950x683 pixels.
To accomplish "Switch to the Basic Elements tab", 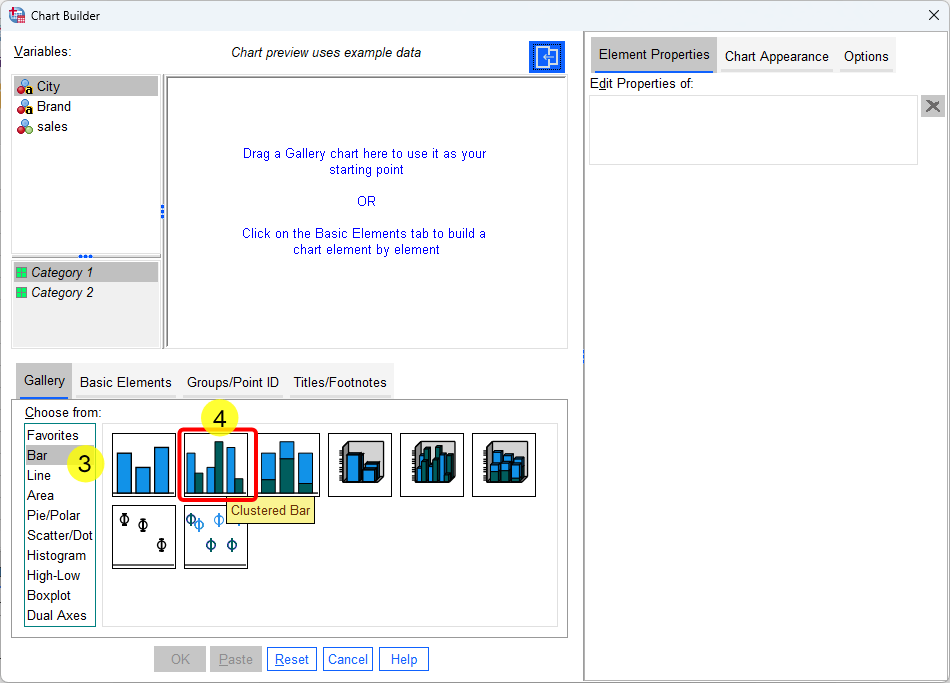I will coord(125,381).
